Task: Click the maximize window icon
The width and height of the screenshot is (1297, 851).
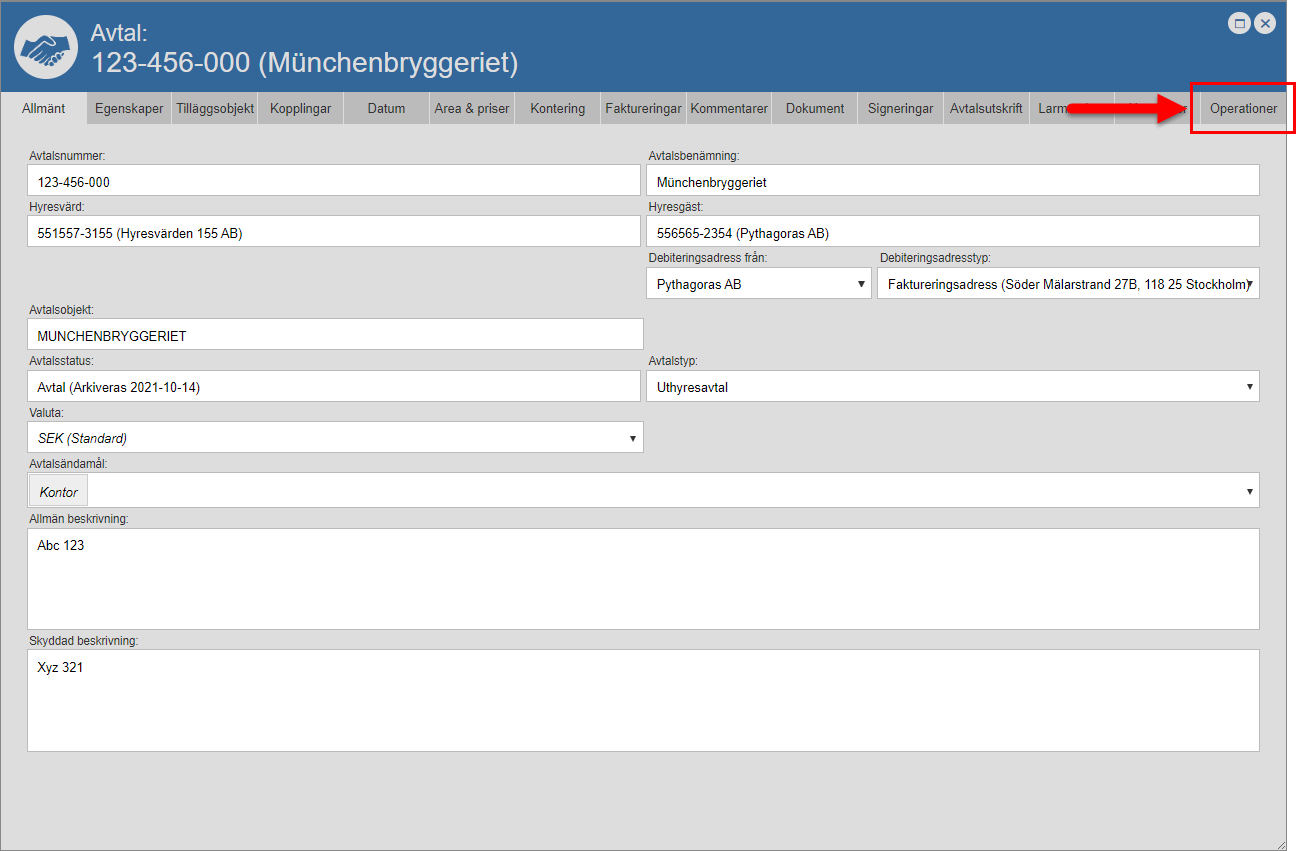Action: click(x=1240, y=23)
